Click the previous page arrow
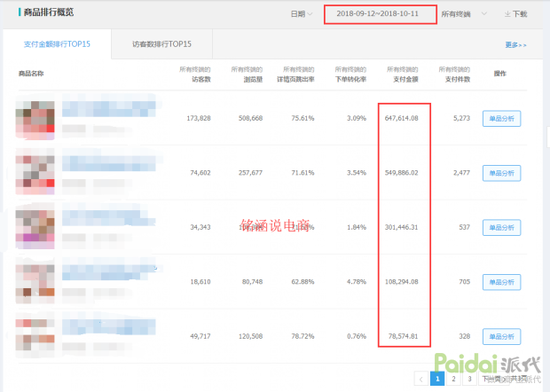Screen dimensions: 550x392 (x=421, y=379)
